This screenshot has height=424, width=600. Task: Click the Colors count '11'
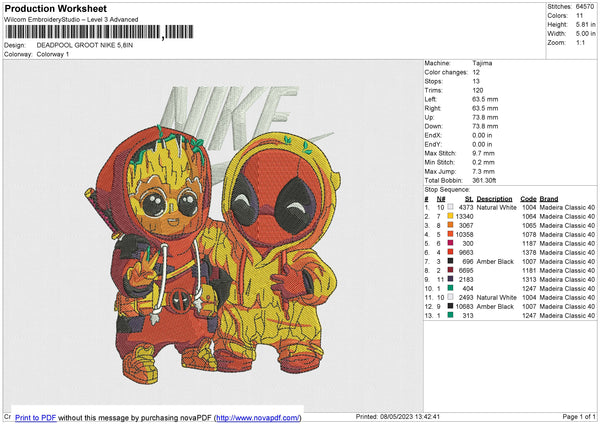[x=579, y=16]
